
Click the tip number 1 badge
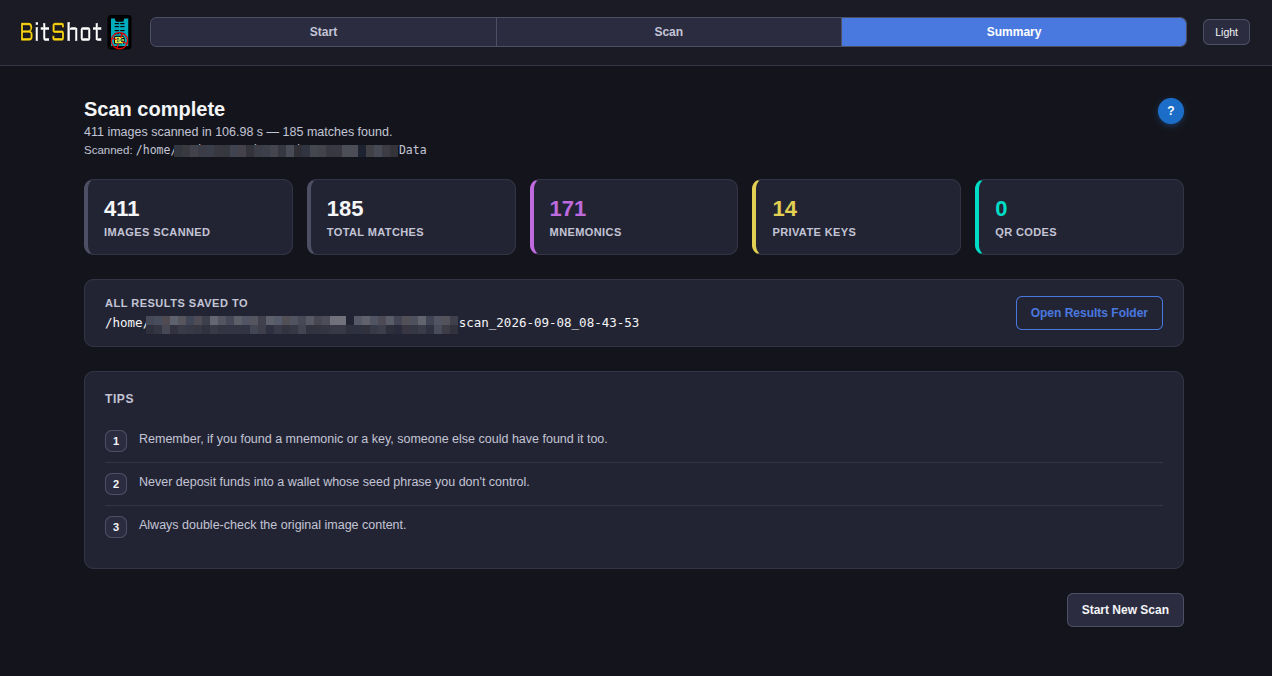(x=116, y=441)
